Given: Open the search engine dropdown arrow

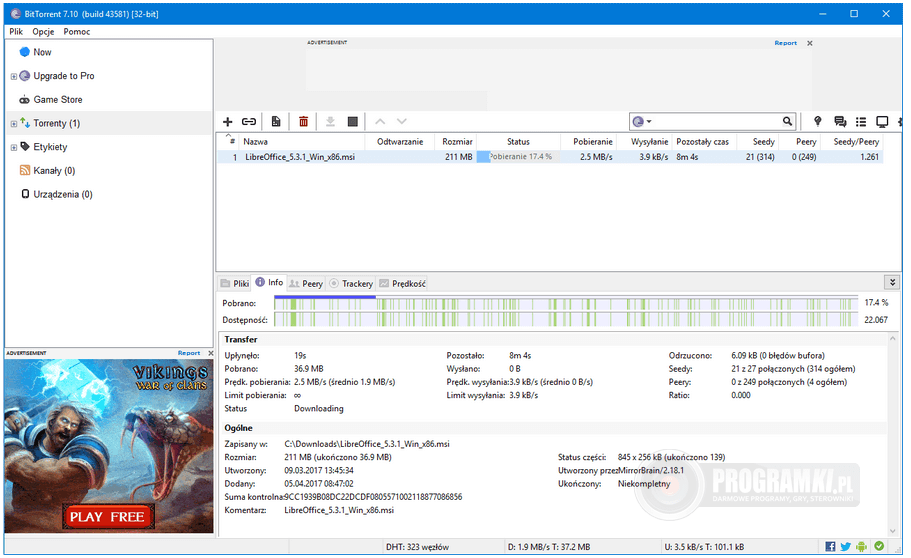Looking at the screenshot, I should click(x=649, y=121).
